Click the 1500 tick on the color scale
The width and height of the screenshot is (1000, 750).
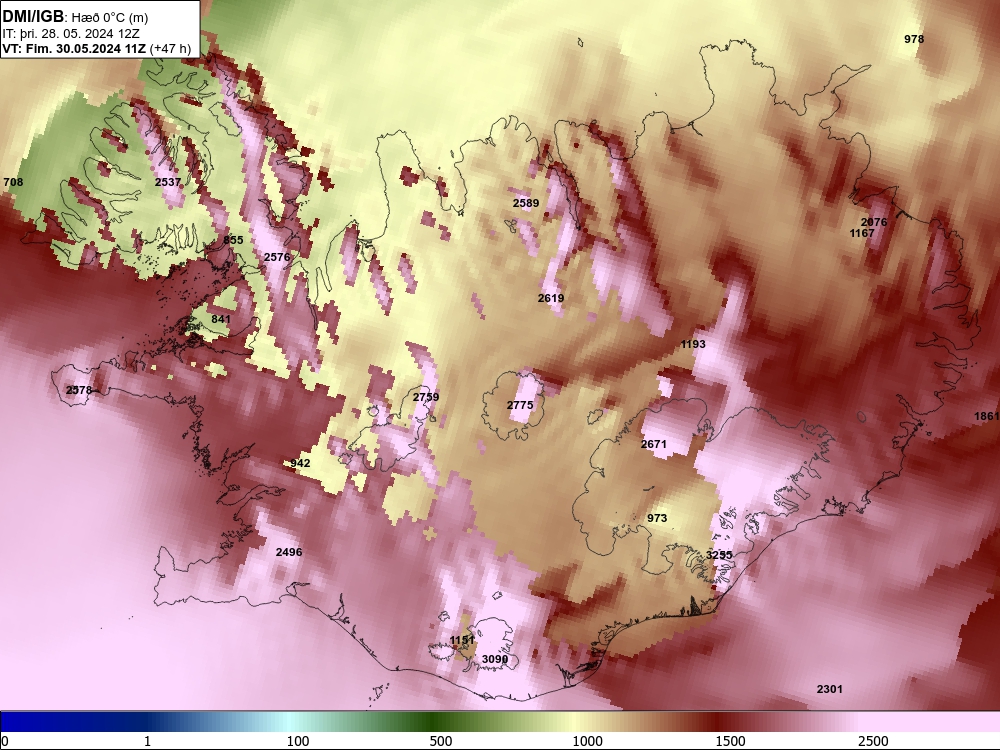[730, 740]
